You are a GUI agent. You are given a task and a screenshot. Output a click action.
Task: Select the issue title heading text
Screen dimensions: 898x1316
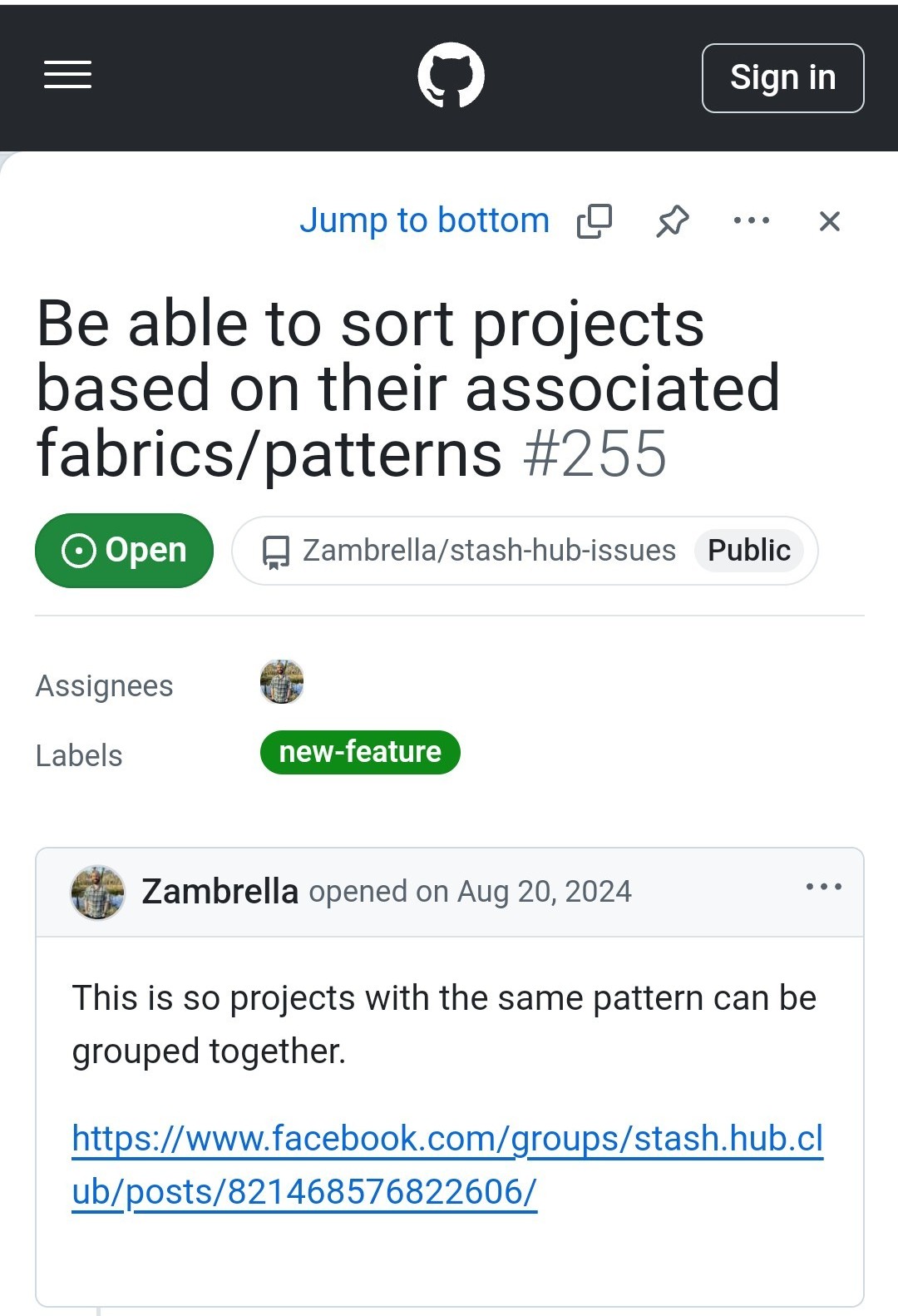click(x=370, y=388)
